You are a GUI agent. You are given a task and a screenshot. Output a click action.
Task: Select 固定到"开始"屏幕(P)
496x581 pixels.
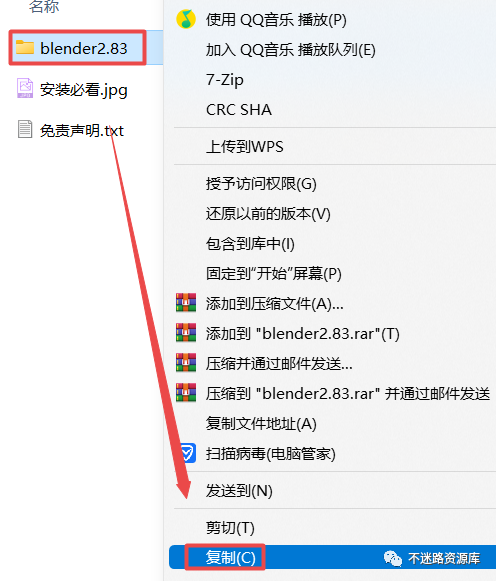coord(274,274)
